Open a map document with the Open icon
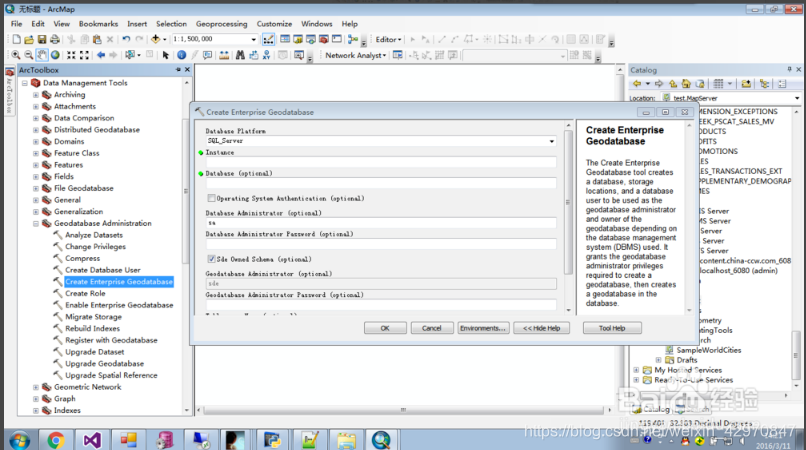Viewport: 806px width, 450px height. coord(29,39)
